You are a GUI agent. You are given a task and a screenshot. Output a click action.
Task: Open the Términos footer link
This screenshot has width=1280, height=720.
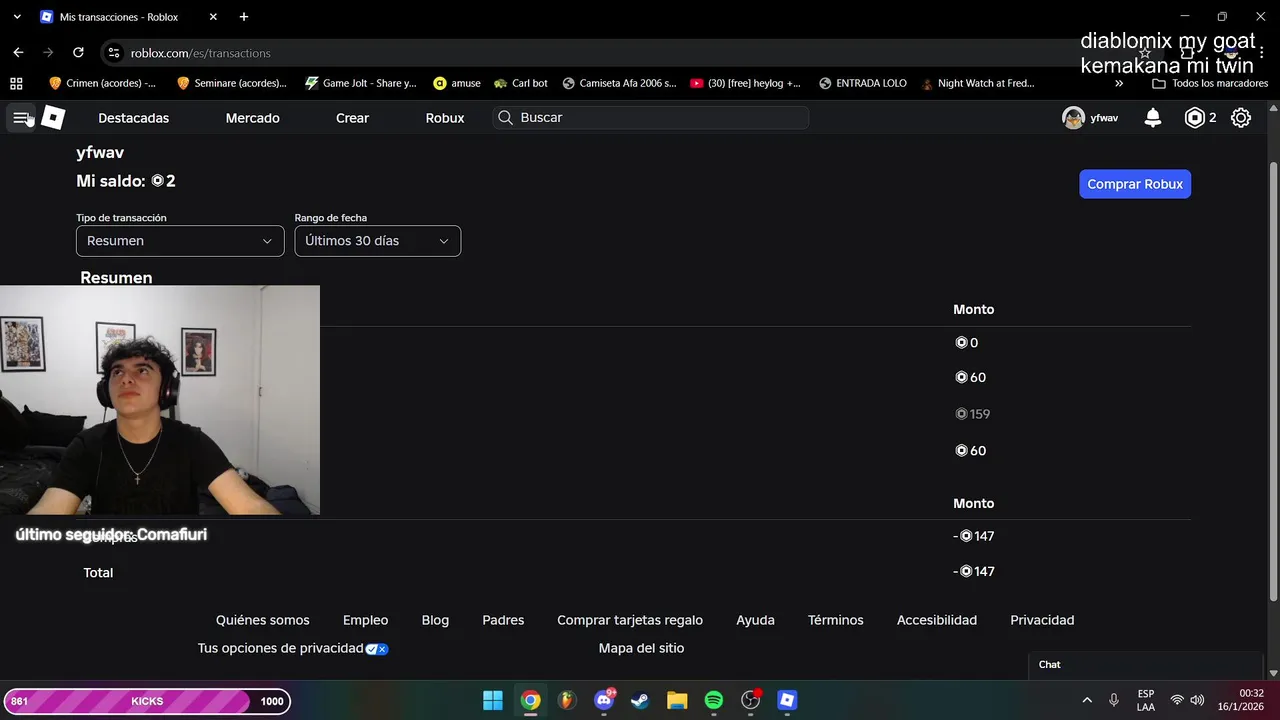tap(836, 620)
